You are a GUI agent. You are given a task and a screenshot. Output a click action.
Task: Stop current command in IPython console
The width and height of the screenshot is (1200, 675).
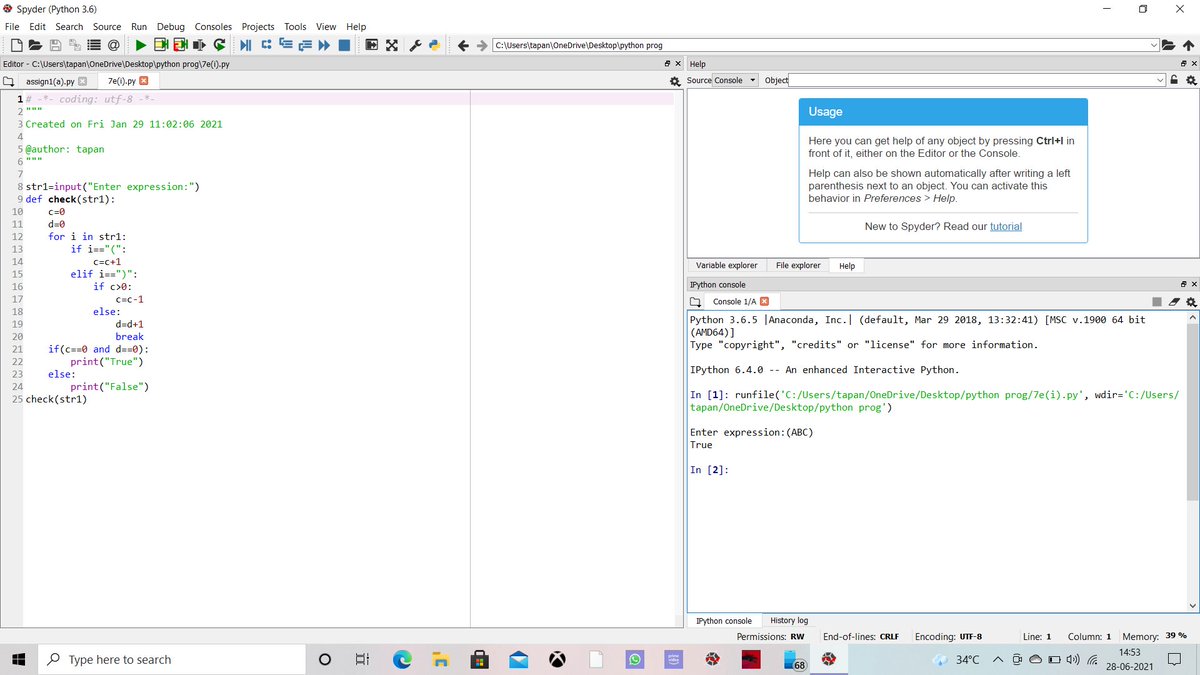[x=1157, y=302]
